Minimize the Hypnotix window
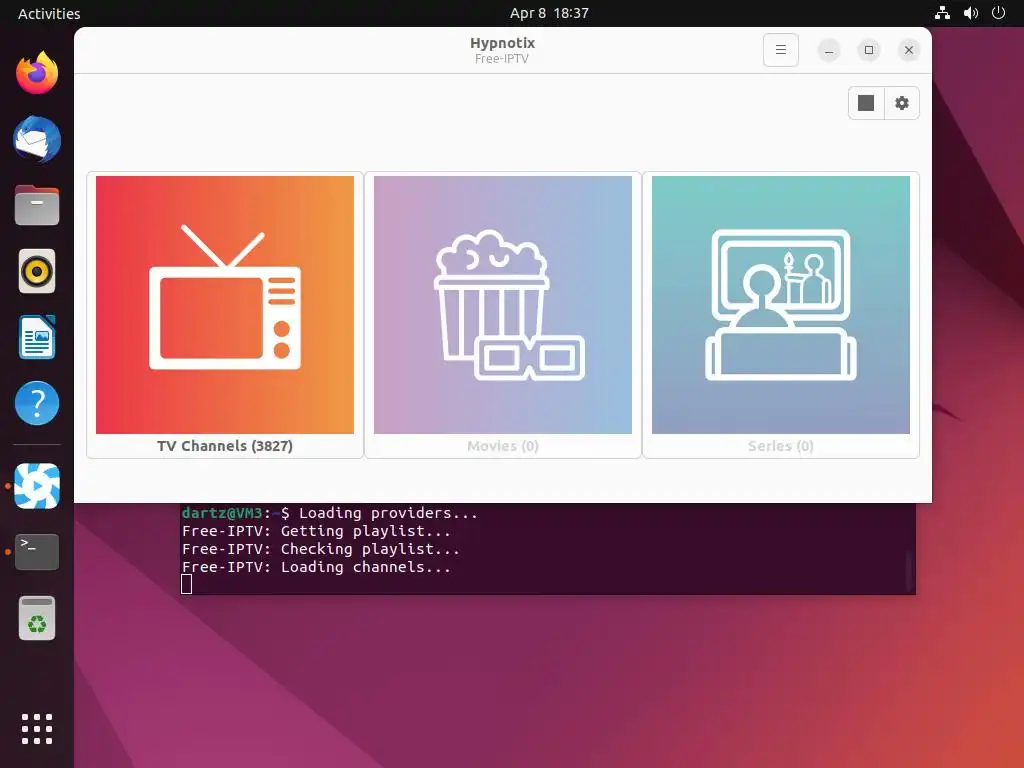Viewport: 1024px width, 768px height. (829, 50)
